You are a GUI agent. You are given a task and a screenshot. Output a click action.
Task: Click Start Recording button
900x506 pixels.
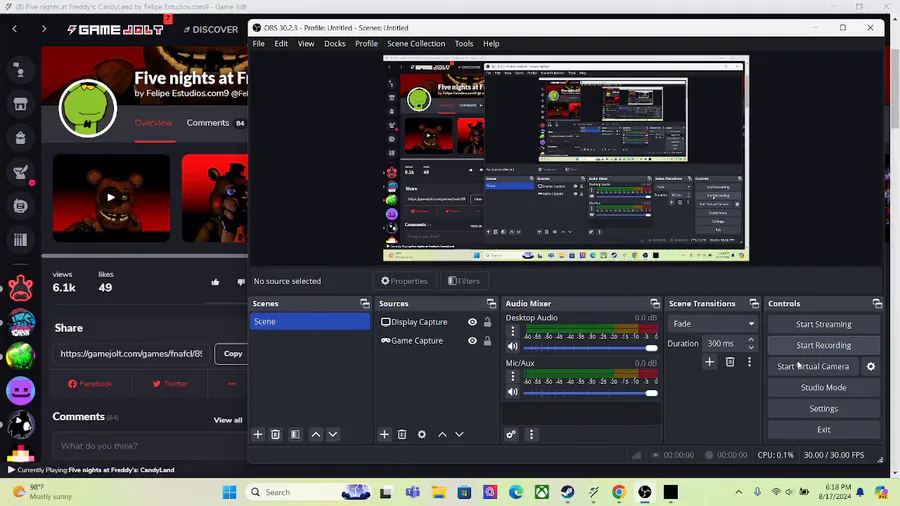824,345
